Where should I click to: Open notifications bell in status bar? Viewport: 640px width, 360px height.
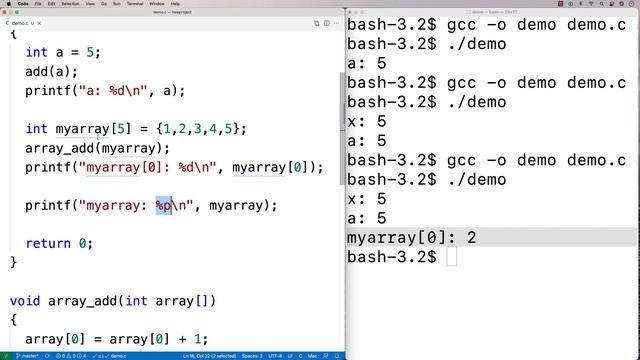coord(337,356)
